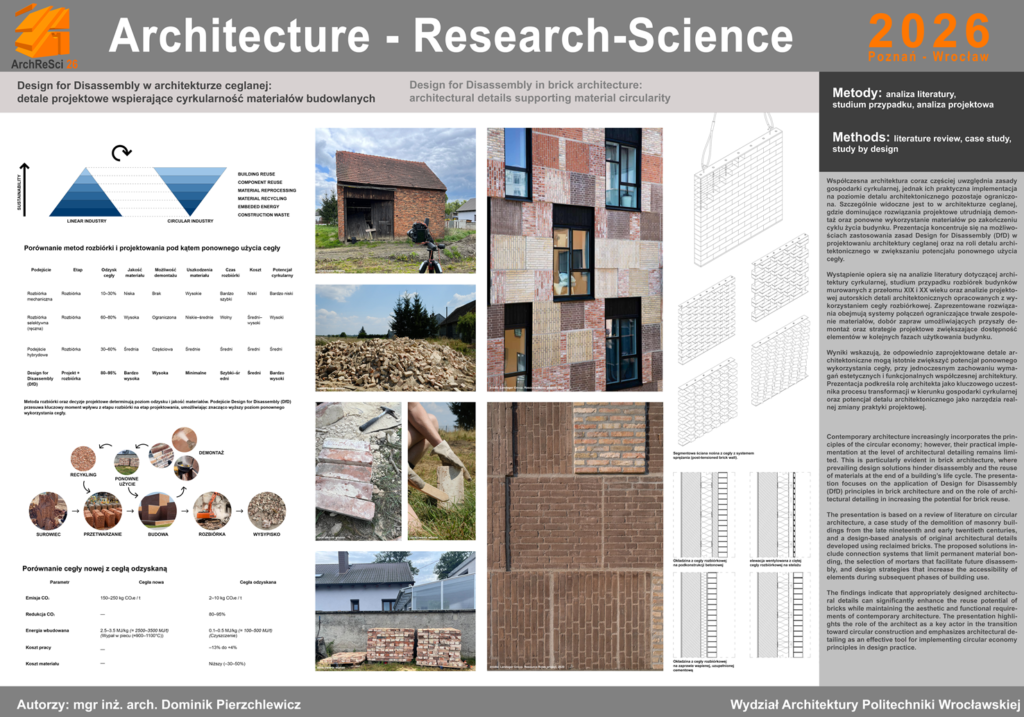Click the Recykling circle image
This screenshot has width=1024, height=717.
pyautogui.click(x=83, y=459)
